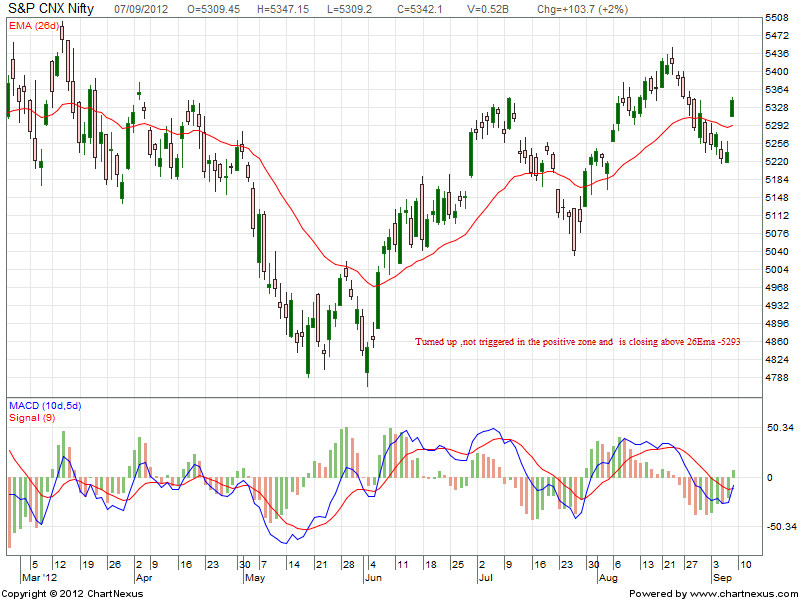Click the date tick labeled 12 in March
The width and height of the screenshot is (800, 600).
[x=60, y=564]
